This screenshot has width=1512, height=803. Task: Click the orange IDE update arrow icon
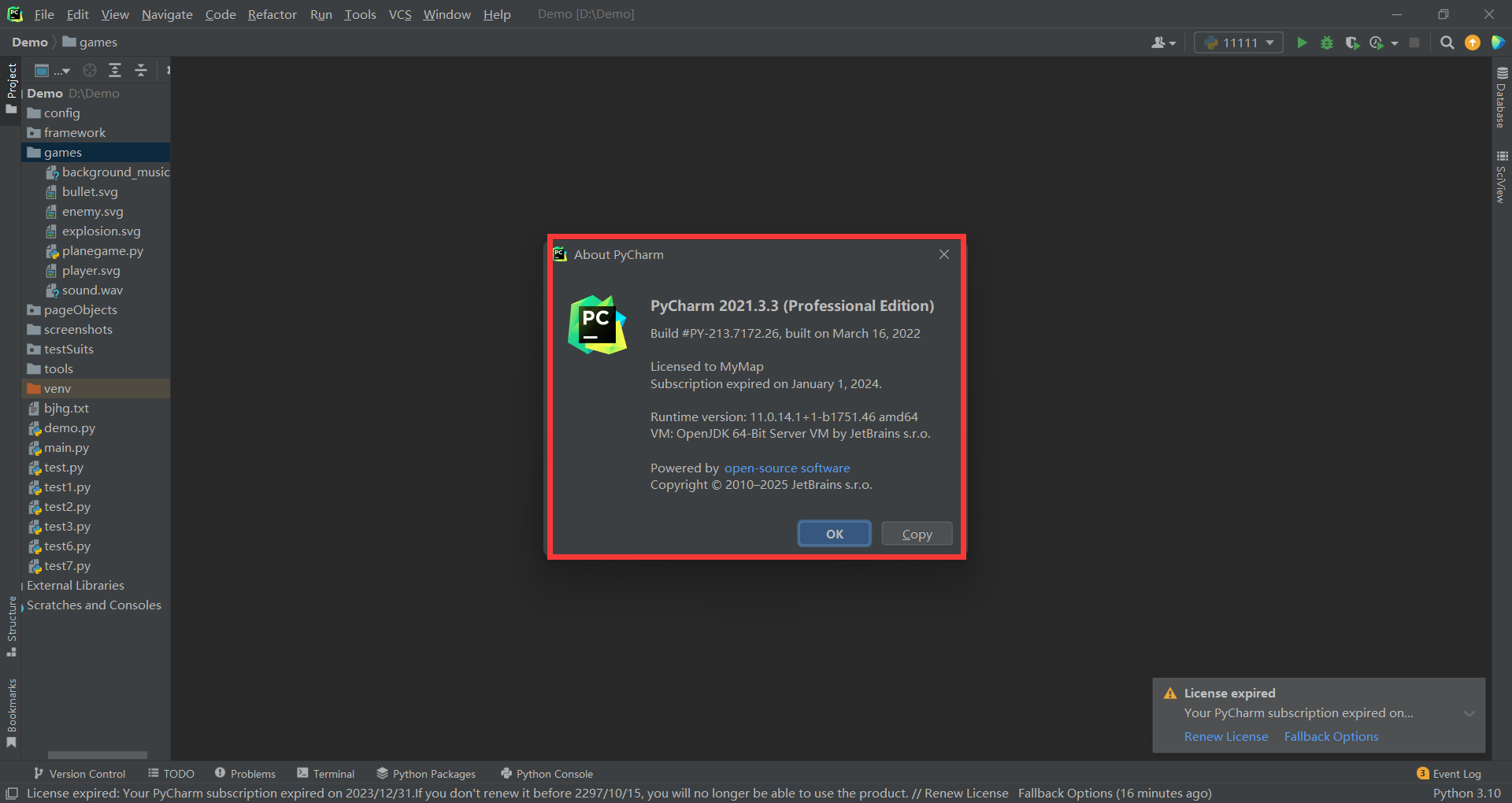point(1472,43)
